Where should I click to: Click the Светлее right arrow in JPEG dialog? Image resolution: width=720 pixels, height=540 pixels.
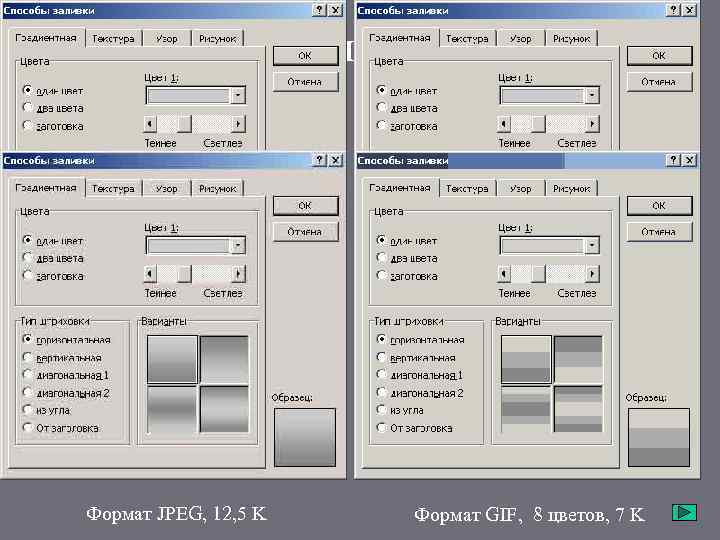[x=238, y=274]
